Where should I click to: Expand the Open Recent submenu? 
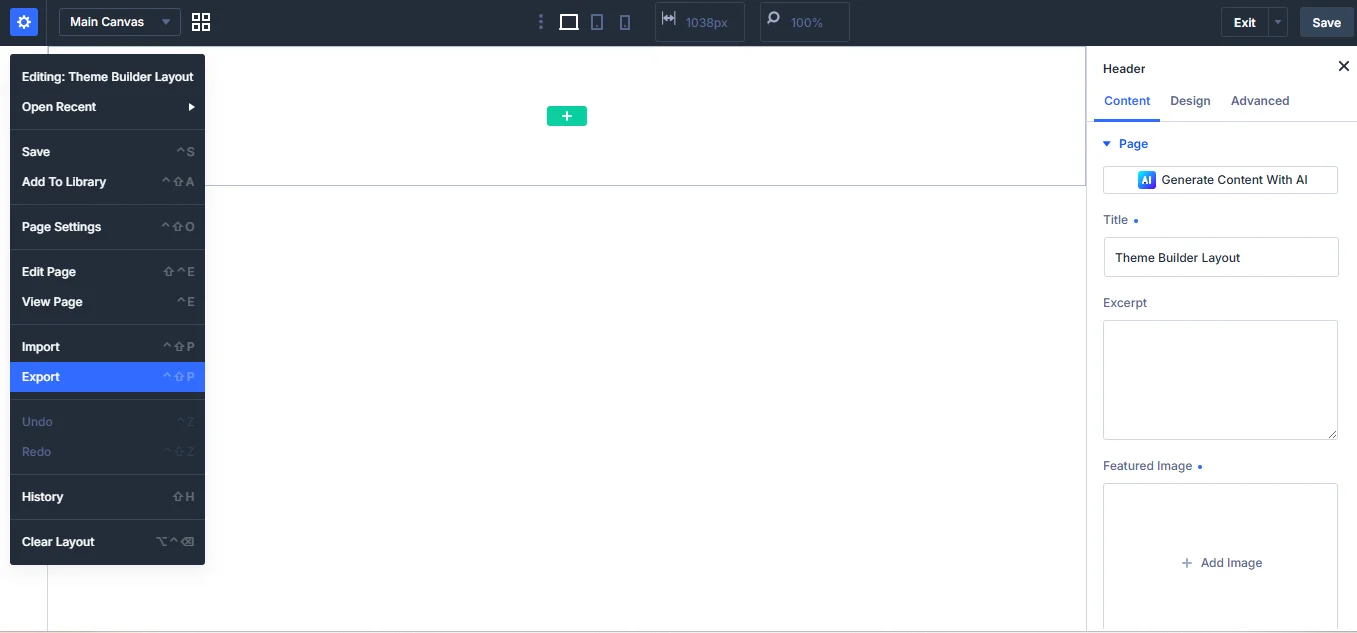[x=107, y=107]
